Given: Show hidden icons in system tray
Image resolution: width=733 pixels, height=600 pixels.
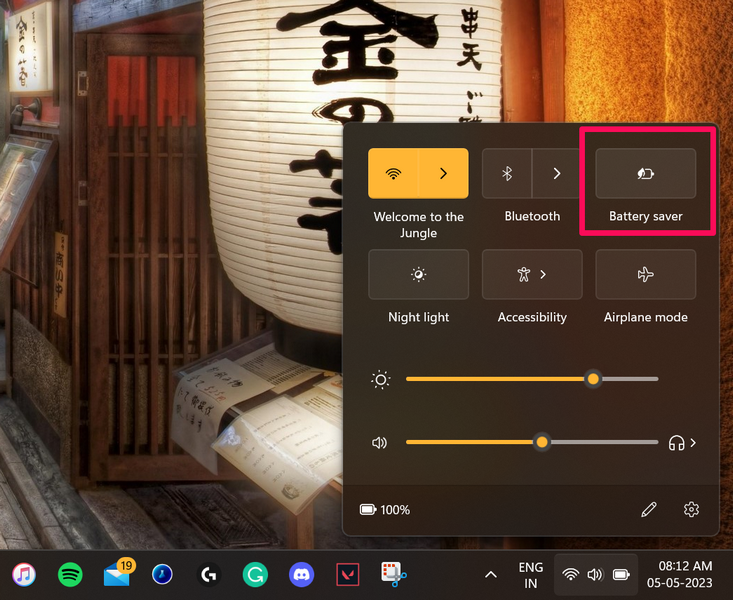Looking at the screenshot, I should pos(490,574).
